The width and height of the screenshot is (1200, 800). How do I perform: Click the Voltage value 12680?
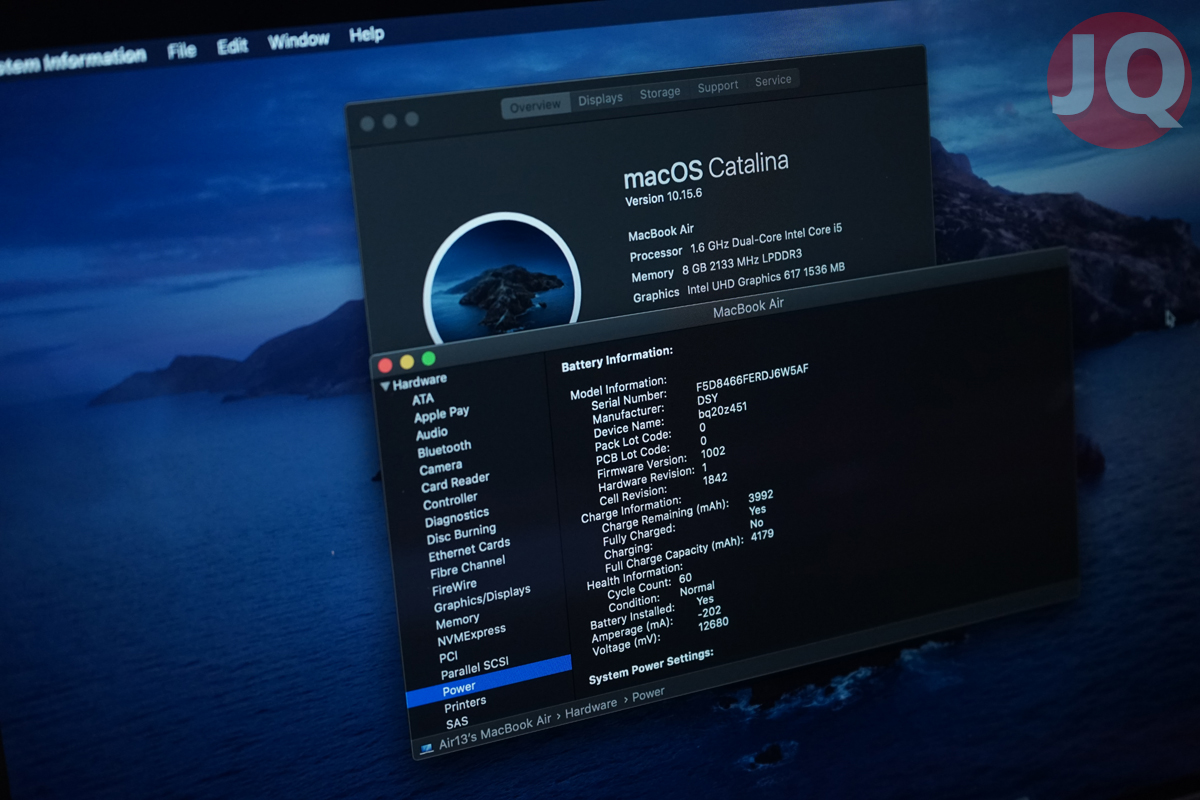click(x=714, y=623)
